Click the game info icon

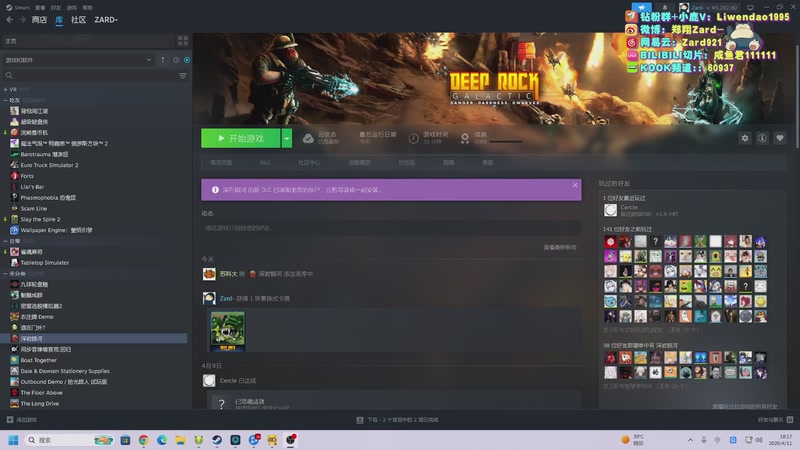pyautogui.click(x=762, y=138)
